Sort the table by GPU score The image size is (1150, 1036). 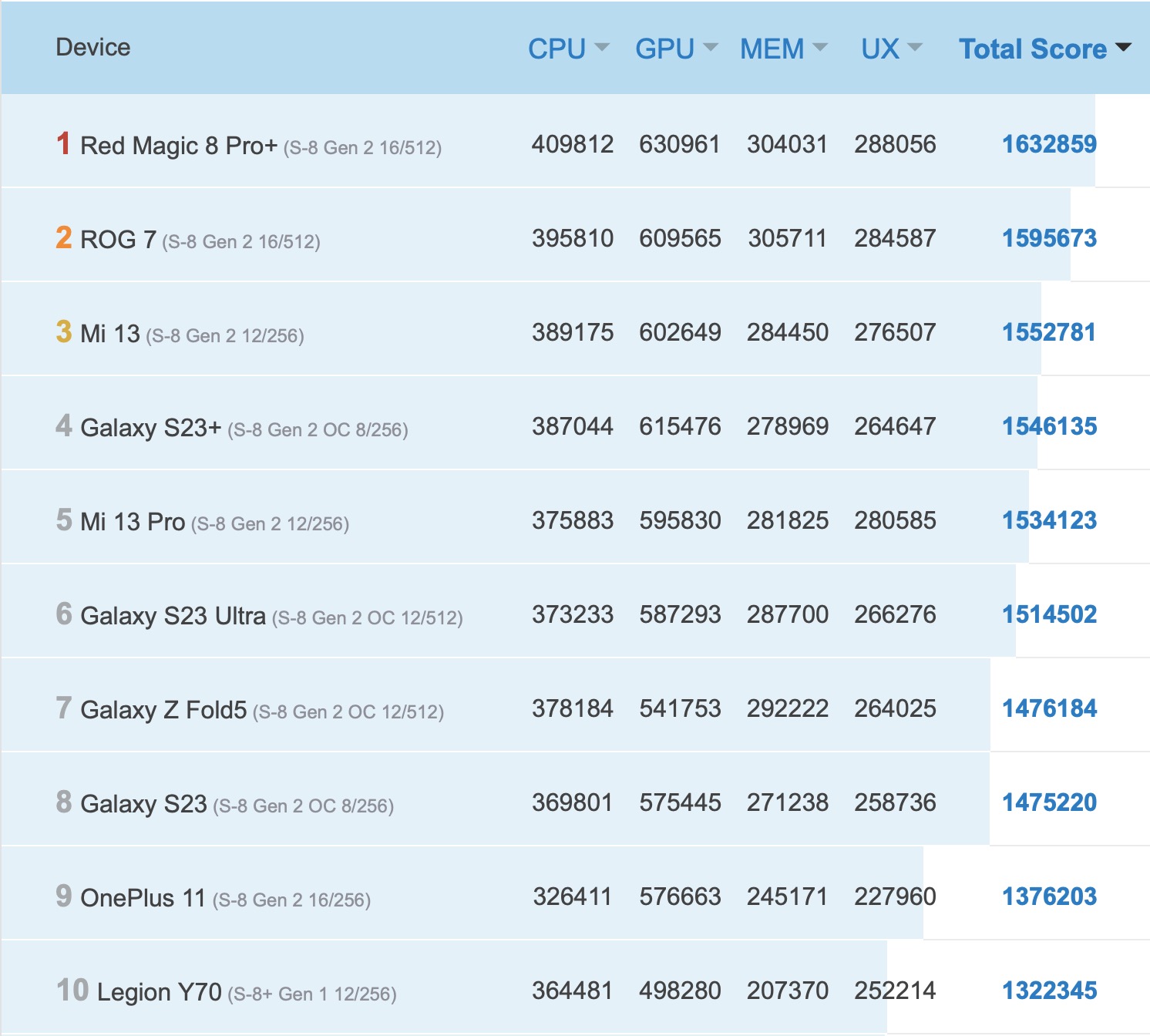tap(676, 49)
